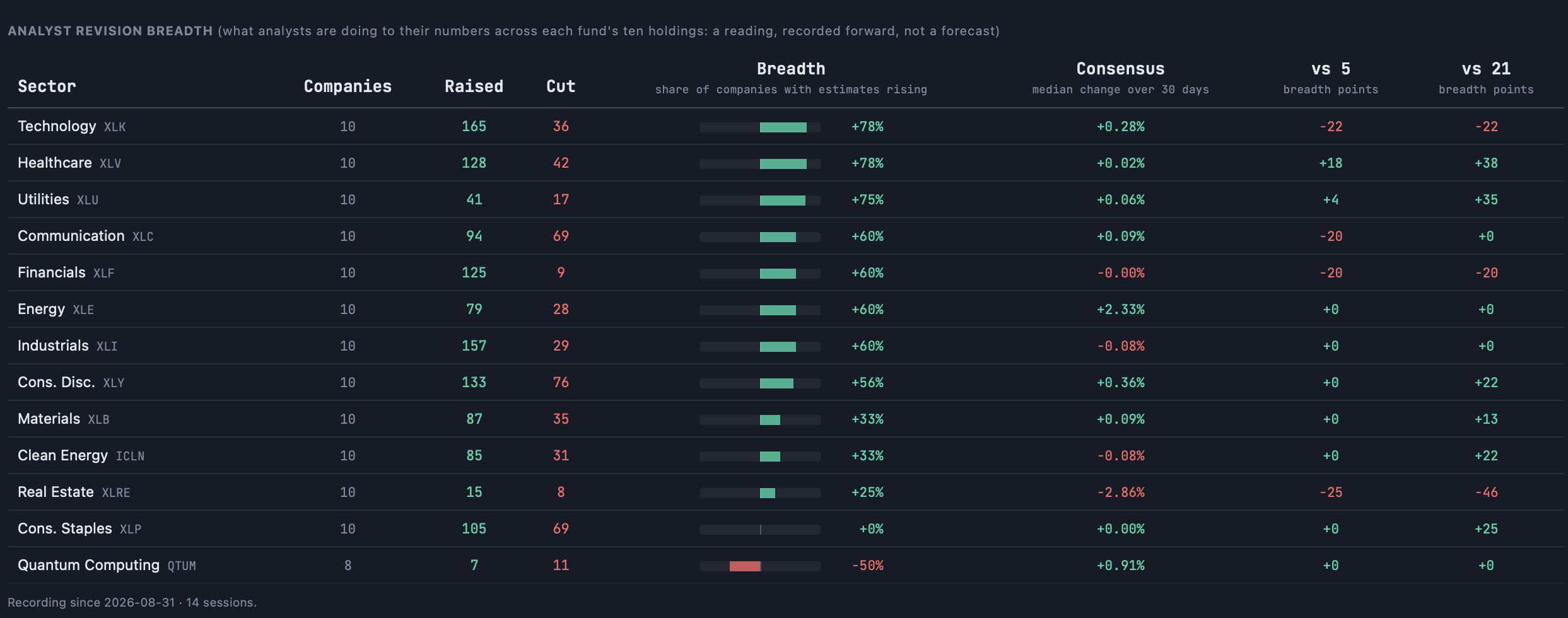Select the Communication XLC row label

coord(86,236)
